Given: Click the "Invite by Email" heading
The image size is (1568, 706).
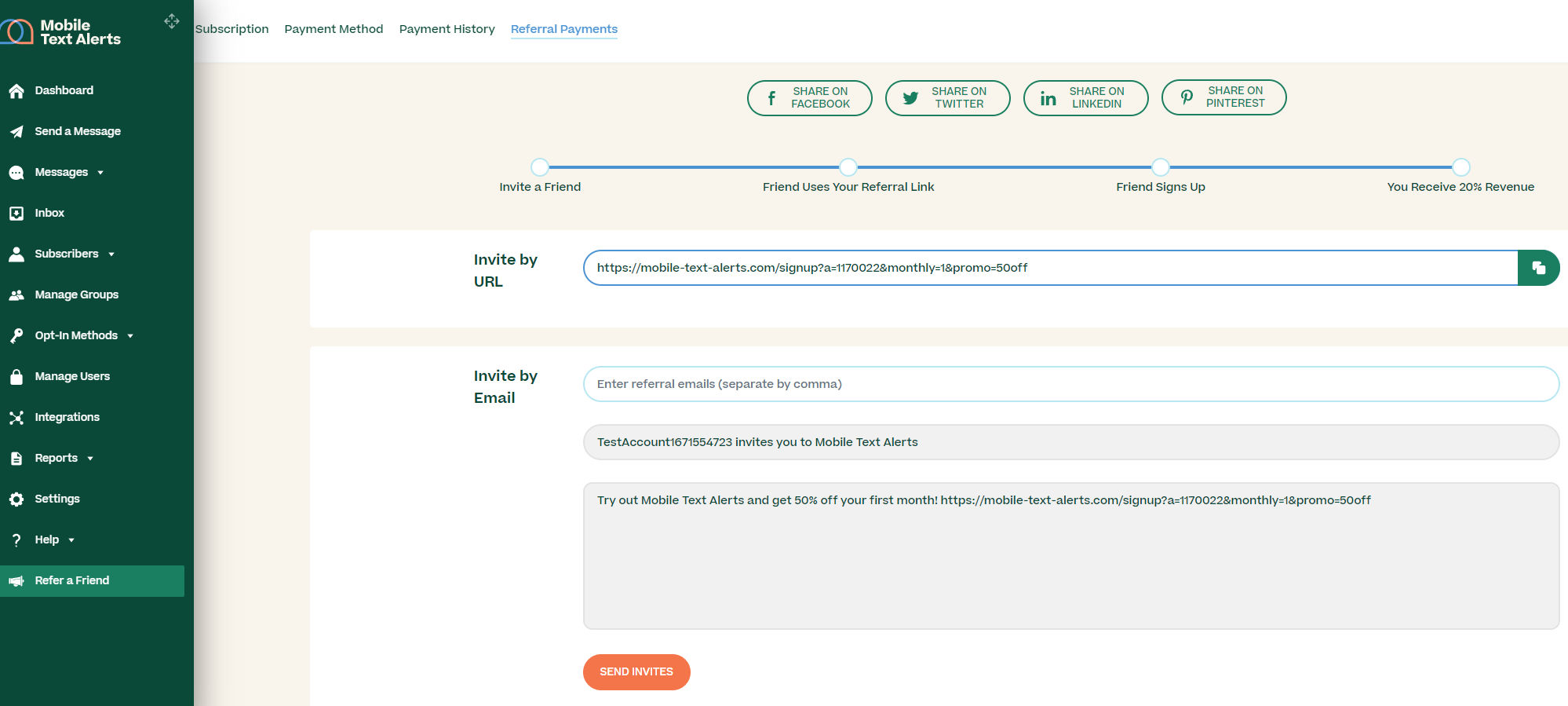Looking at the screenshot, I should pos(505,387).
